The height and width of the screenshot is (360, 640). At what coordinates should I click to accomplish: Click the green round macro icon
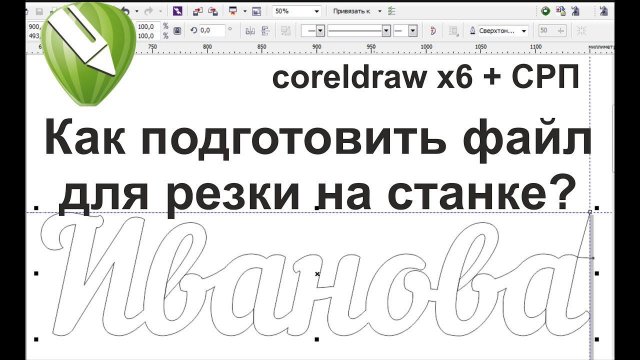point(545,11)
